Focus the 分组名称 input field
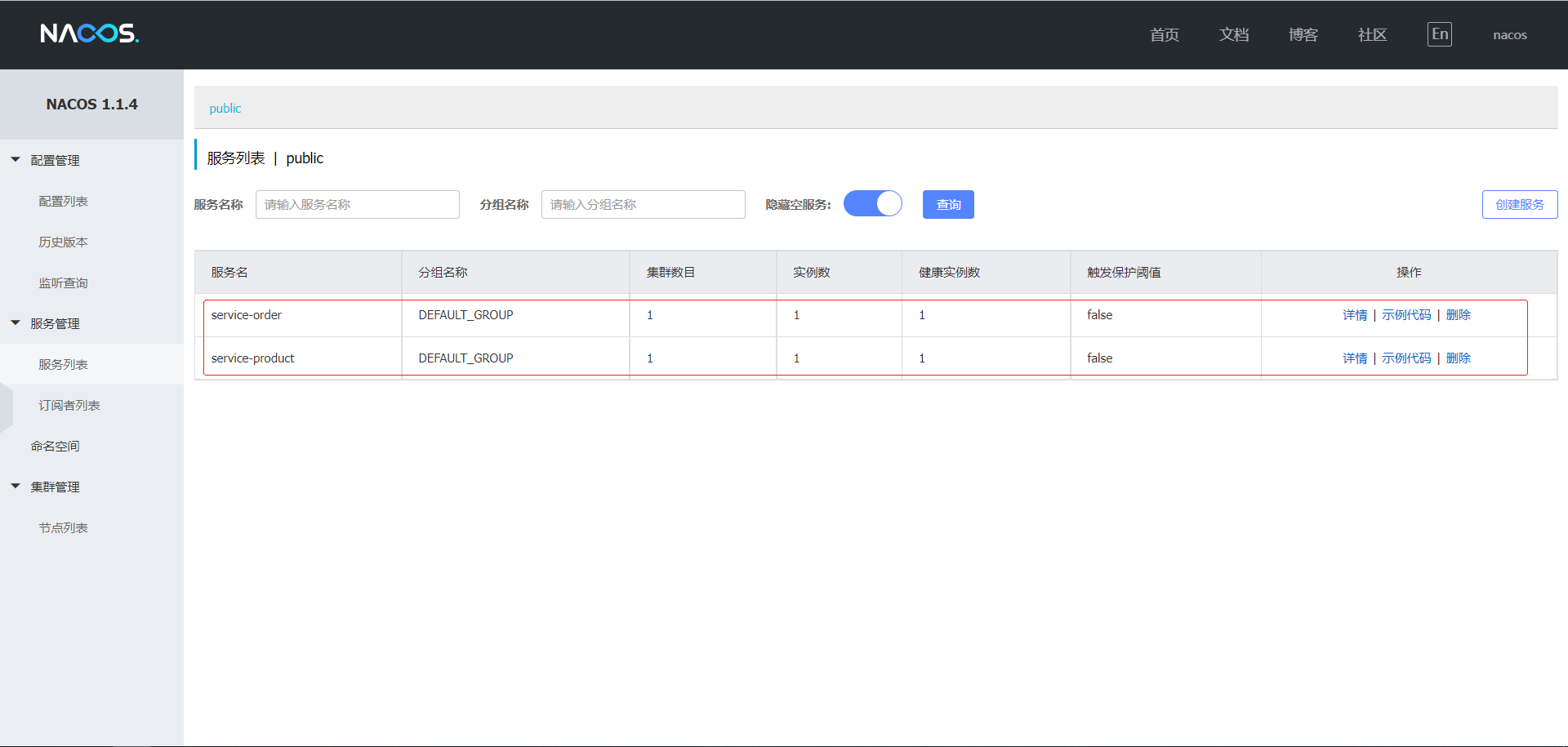 coord(644,204)
